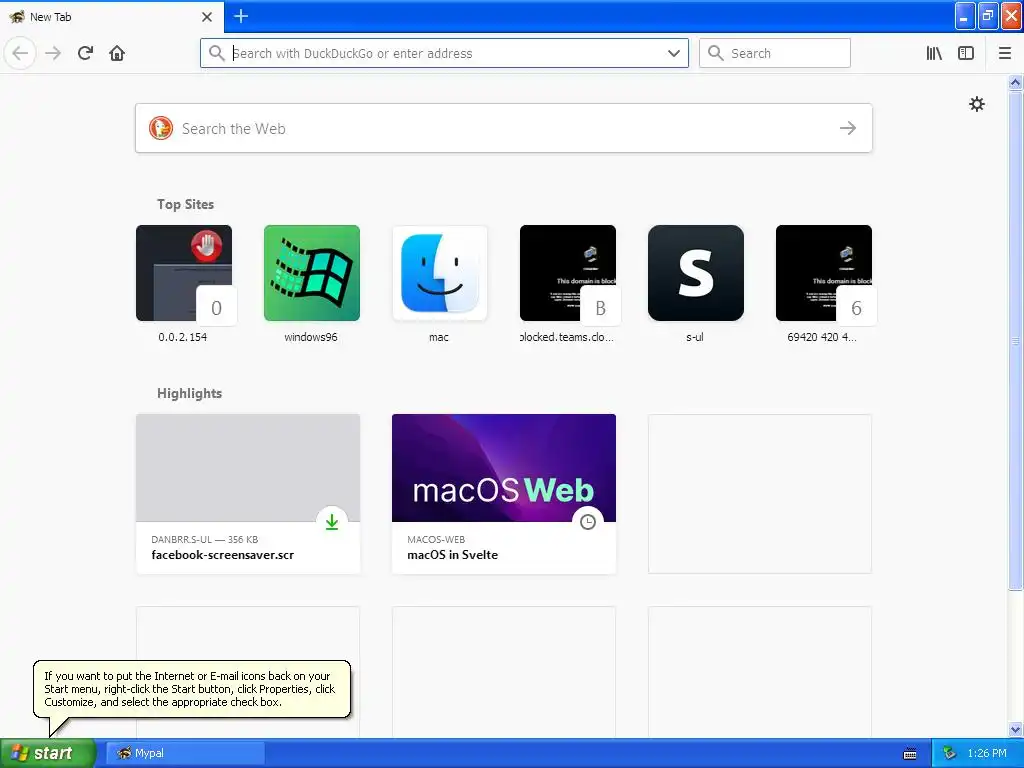Viewport: 1024px width, 768px height.
Task: Click the vertical scrollbar thumb
Action: coord(1015,340)
